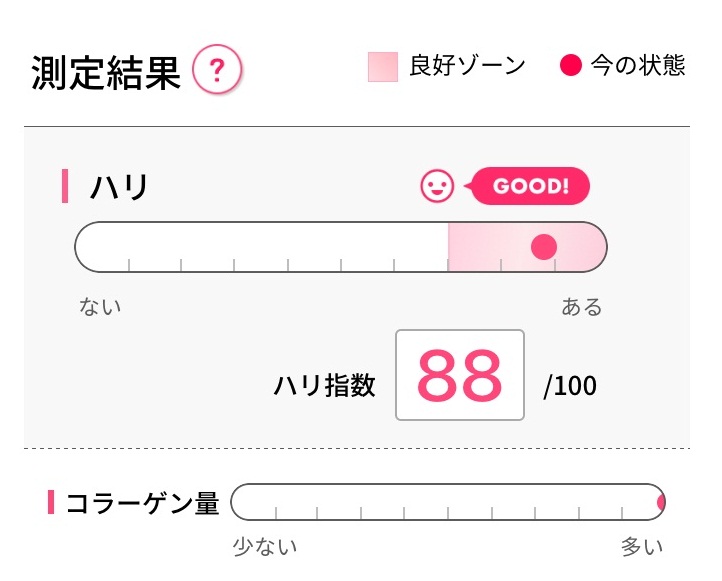722x581 pixels.
Task: Click the 88 score box
Action: (x=460, y=375)
